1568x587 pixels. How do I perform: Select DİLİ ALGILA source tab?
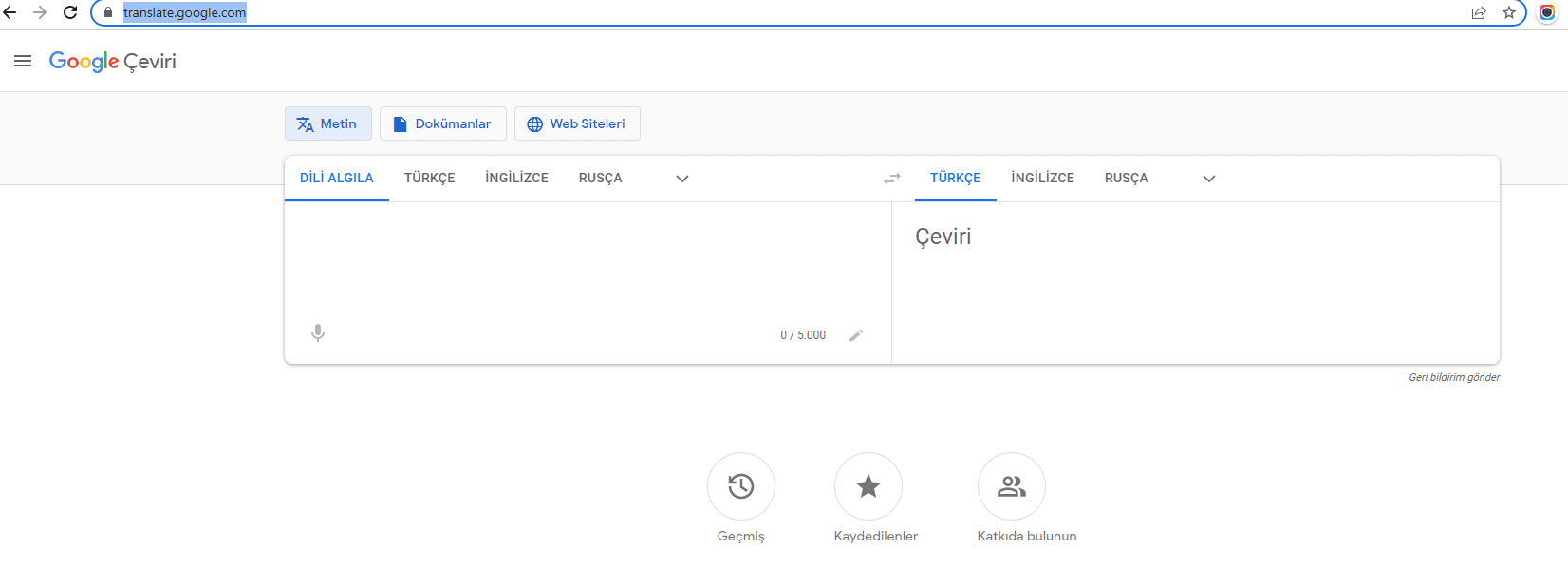pyautogui.click(x=336, y=178)
